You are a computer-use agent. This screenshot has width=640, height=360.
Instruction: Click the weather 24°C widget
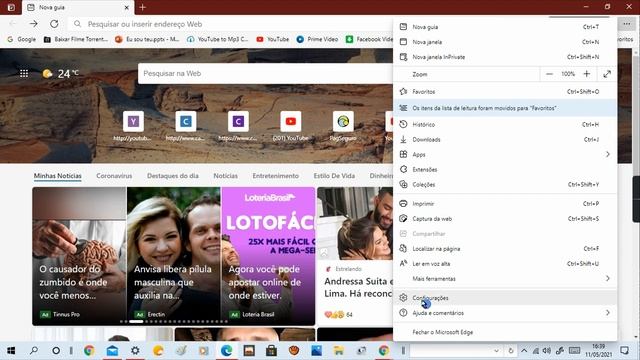(x=60, y=73)
